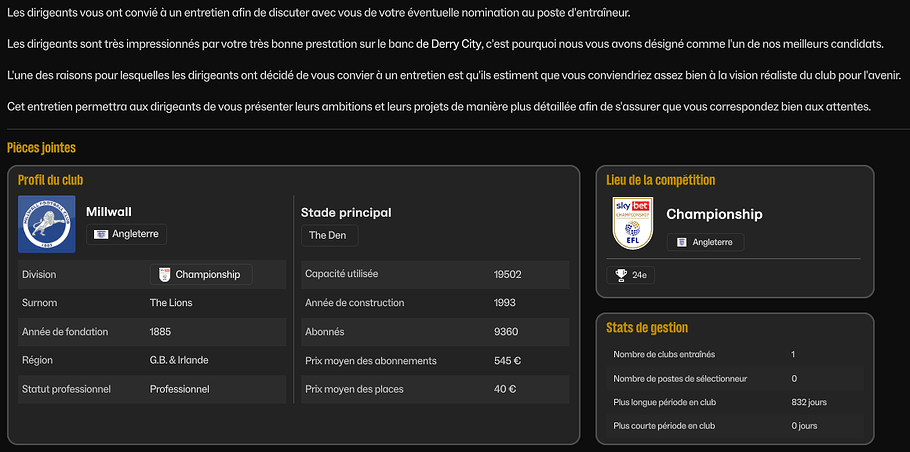Click the Plus longue période en club row
Image resolution: width=910 pixels, height=452 pixels.
tap(734, 402)
